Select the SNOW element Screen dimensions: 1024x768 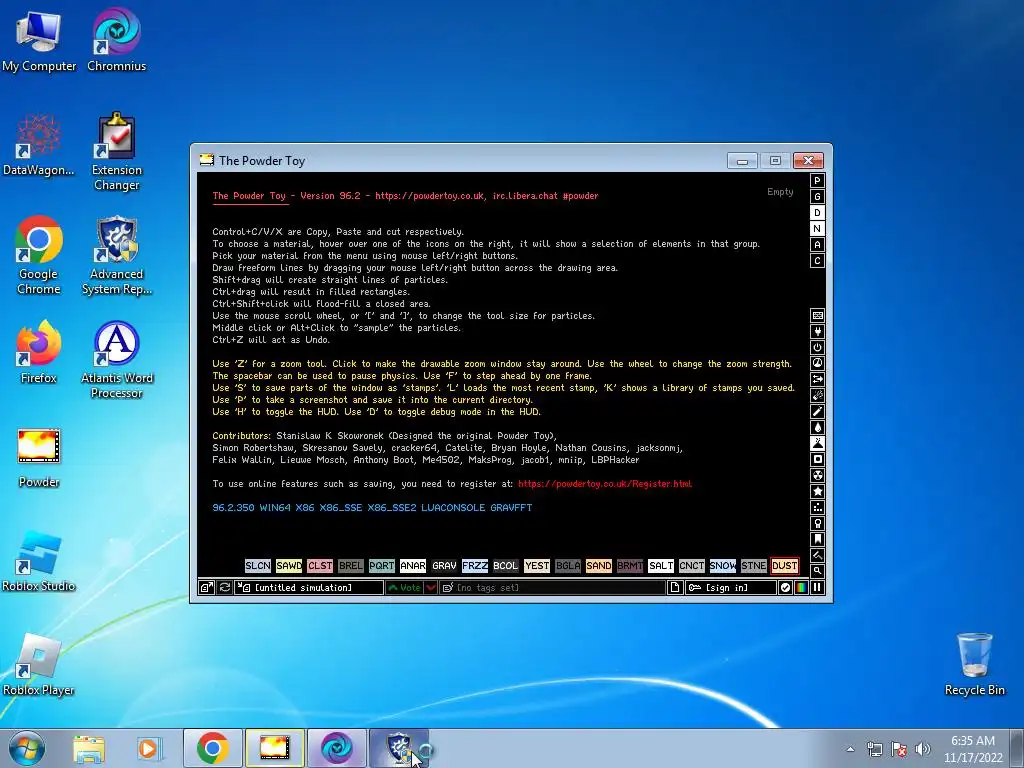pos(723,566)
